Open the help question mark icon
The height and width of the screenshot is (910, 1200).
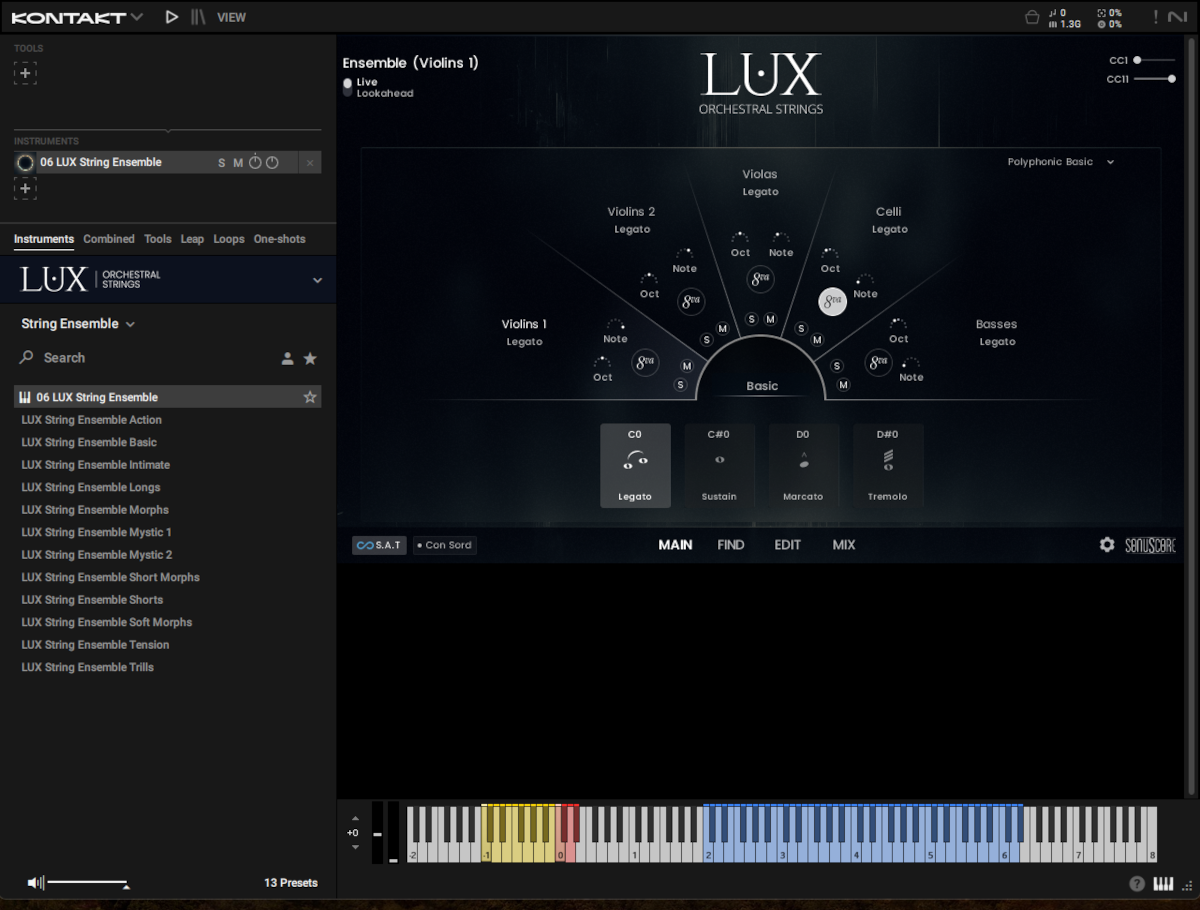[1137, 884]
